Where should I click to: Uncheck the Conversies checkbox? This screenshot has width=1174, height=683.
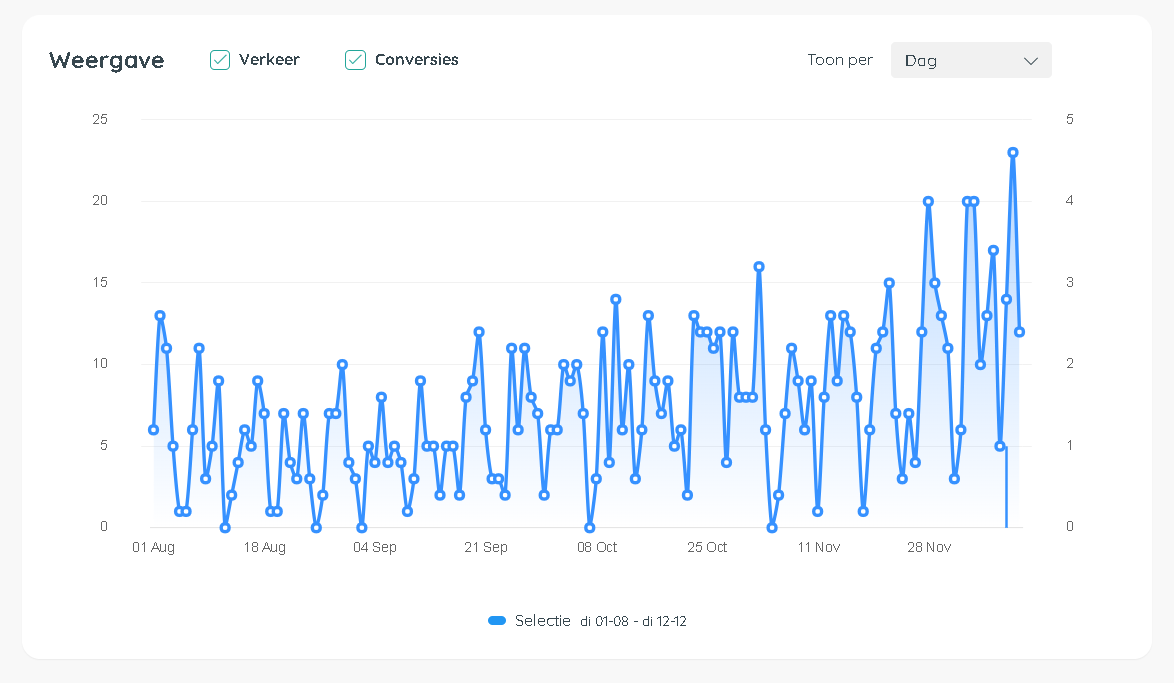355,60
